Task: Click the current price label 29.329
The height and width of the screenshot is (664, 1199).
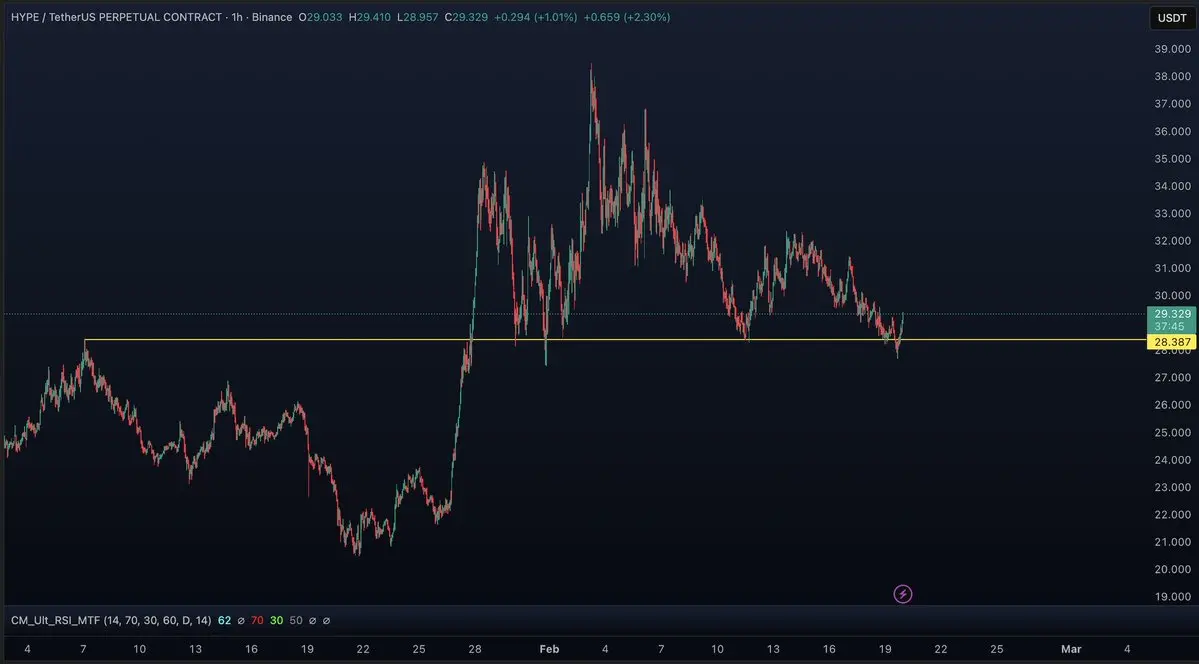Action: (x=1171, y=314)
